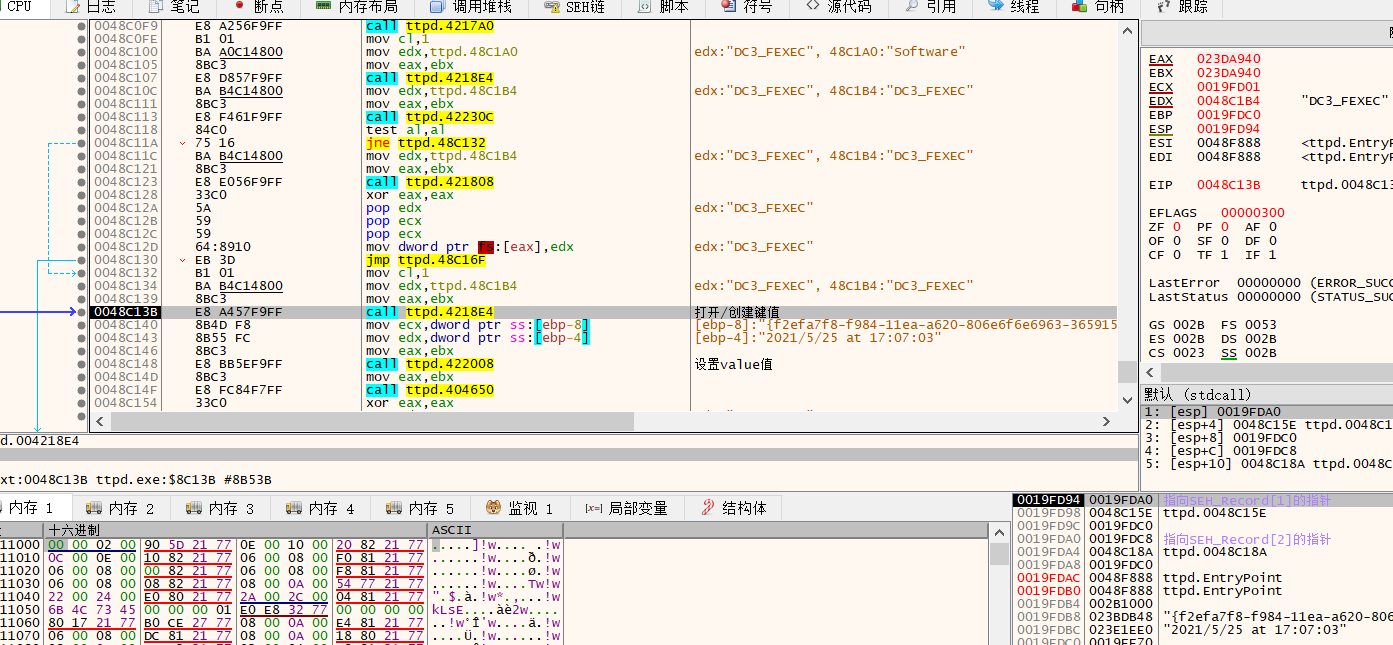Screen dimensions: 1393x645
Task: Select the ECX register value 0019FD01
Action: point(1230,87)
